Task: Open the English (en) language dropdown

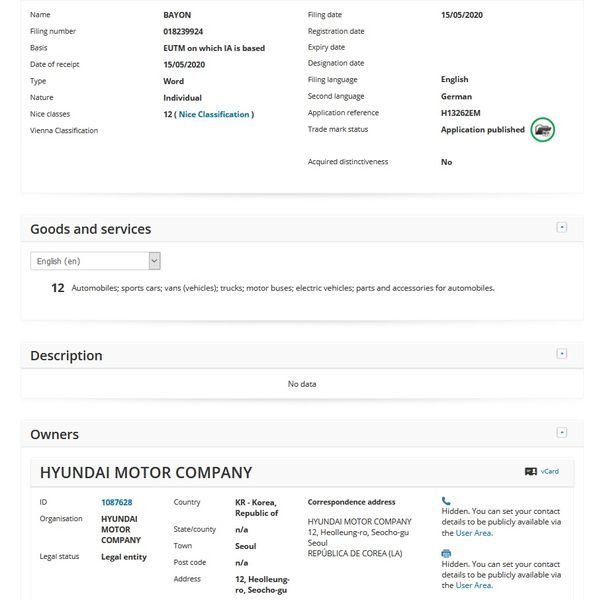Action: point(95,261)
